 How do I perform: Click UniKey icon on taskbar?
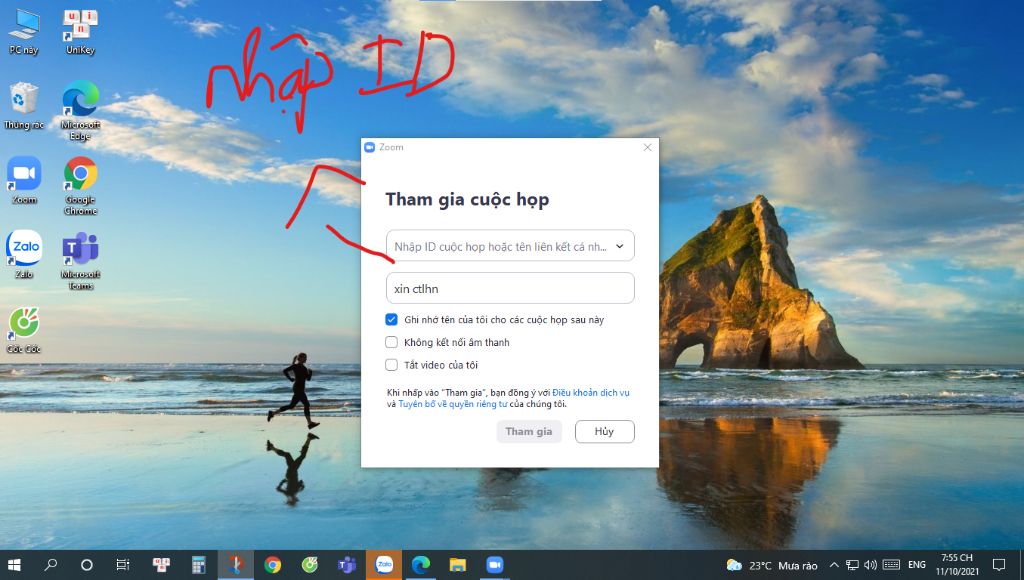[161, 565]
